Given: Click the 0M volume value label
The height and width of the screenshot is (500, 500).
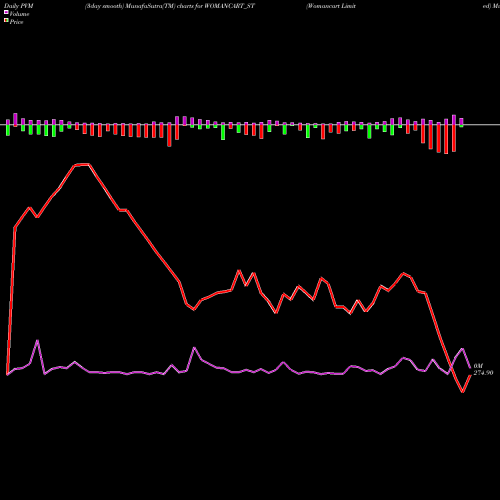Looking at the screenshot, I should tap(478, 366).
